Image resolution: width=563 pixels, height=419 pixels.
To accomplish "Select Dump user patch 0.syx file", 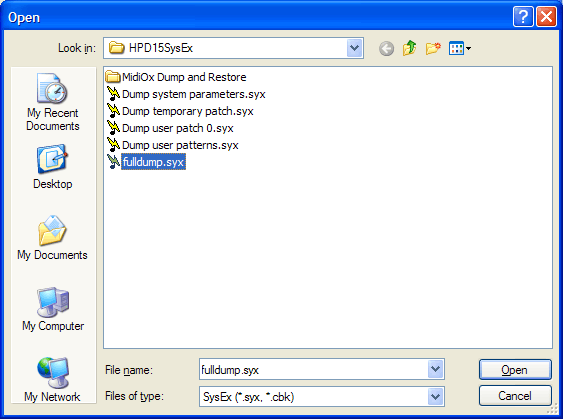I will (170, 128).
